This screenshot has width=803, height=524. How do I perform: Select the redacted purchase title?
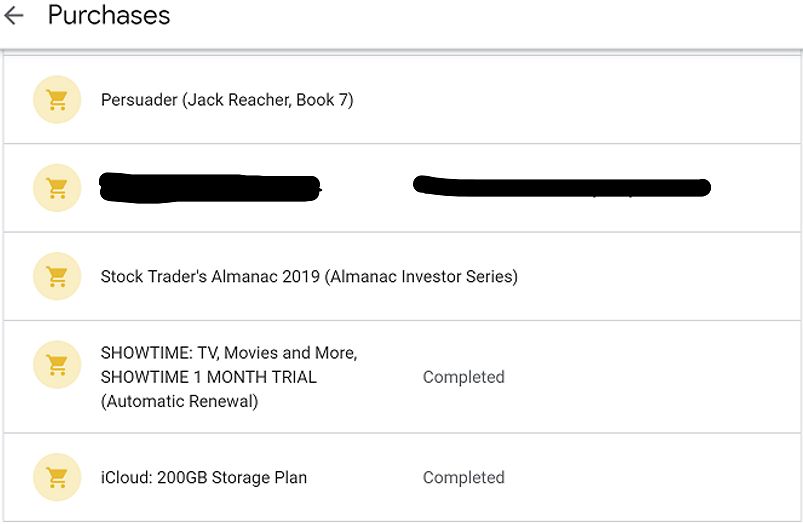coord(210,188)
